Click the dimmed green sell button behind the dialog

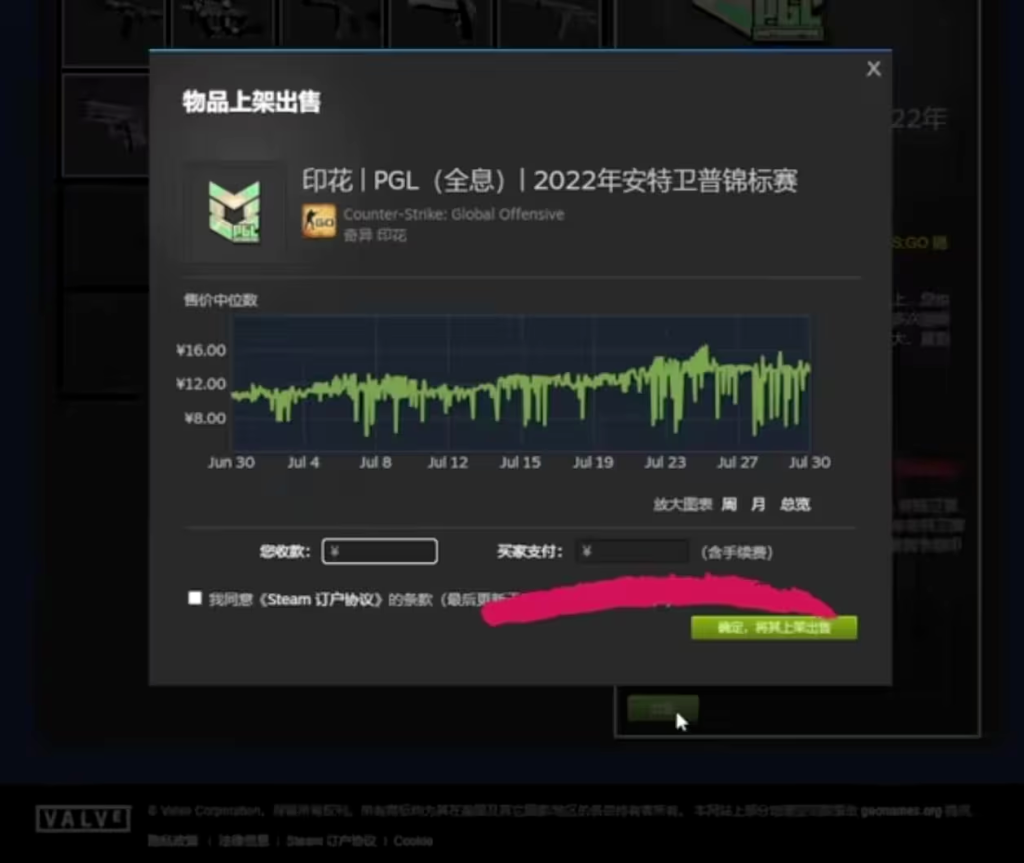tap(663, 708)
